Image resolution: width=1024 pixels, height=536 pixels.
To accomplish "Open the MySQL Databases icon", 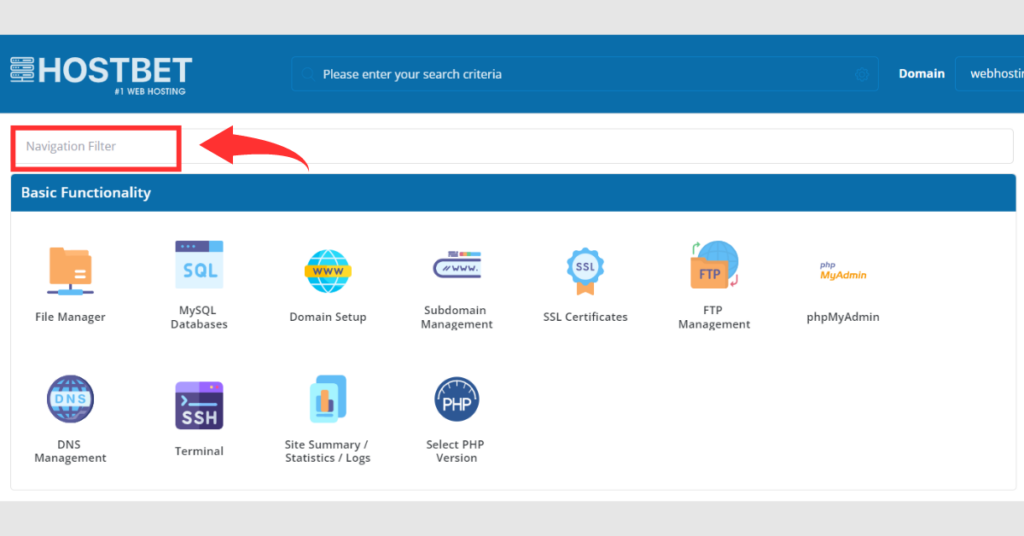I will [199, 264].
